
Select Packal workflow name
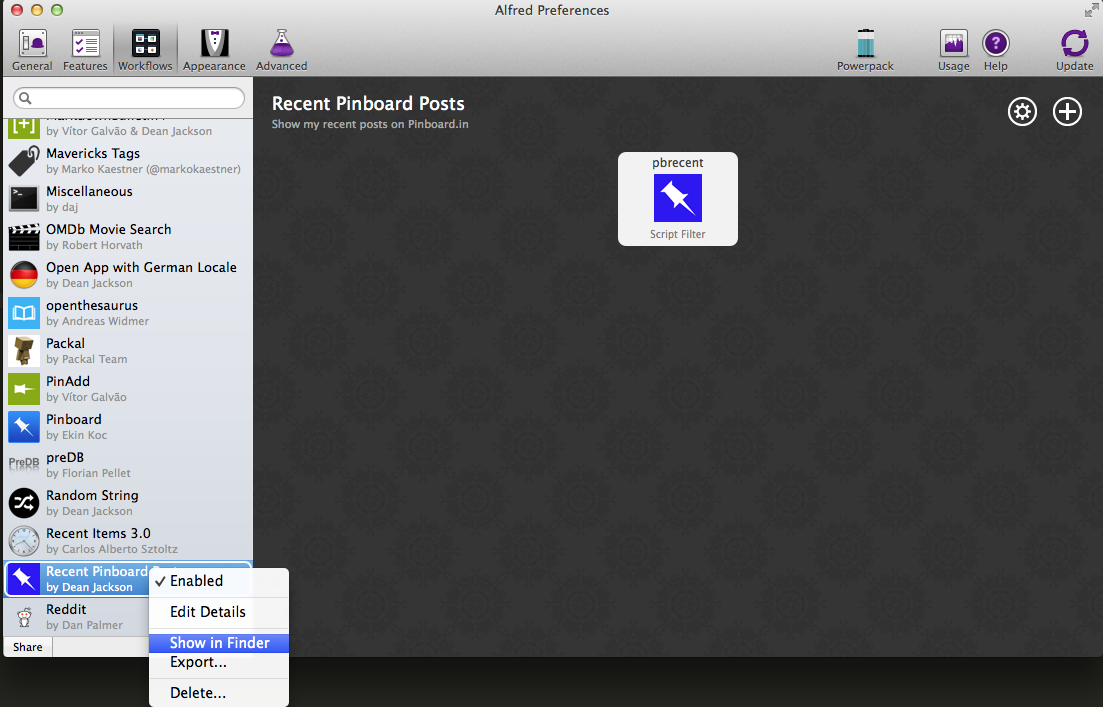[65, 343]
